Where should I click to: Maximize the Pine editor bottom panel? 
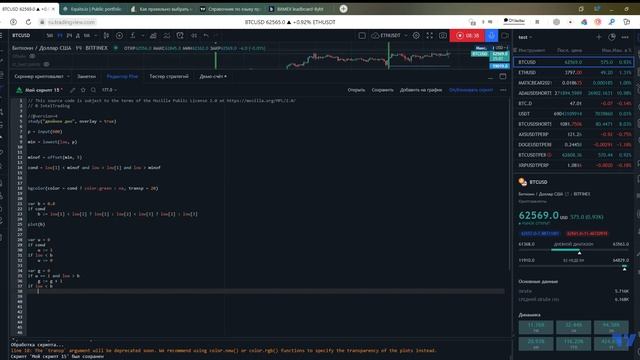(503, 76)
